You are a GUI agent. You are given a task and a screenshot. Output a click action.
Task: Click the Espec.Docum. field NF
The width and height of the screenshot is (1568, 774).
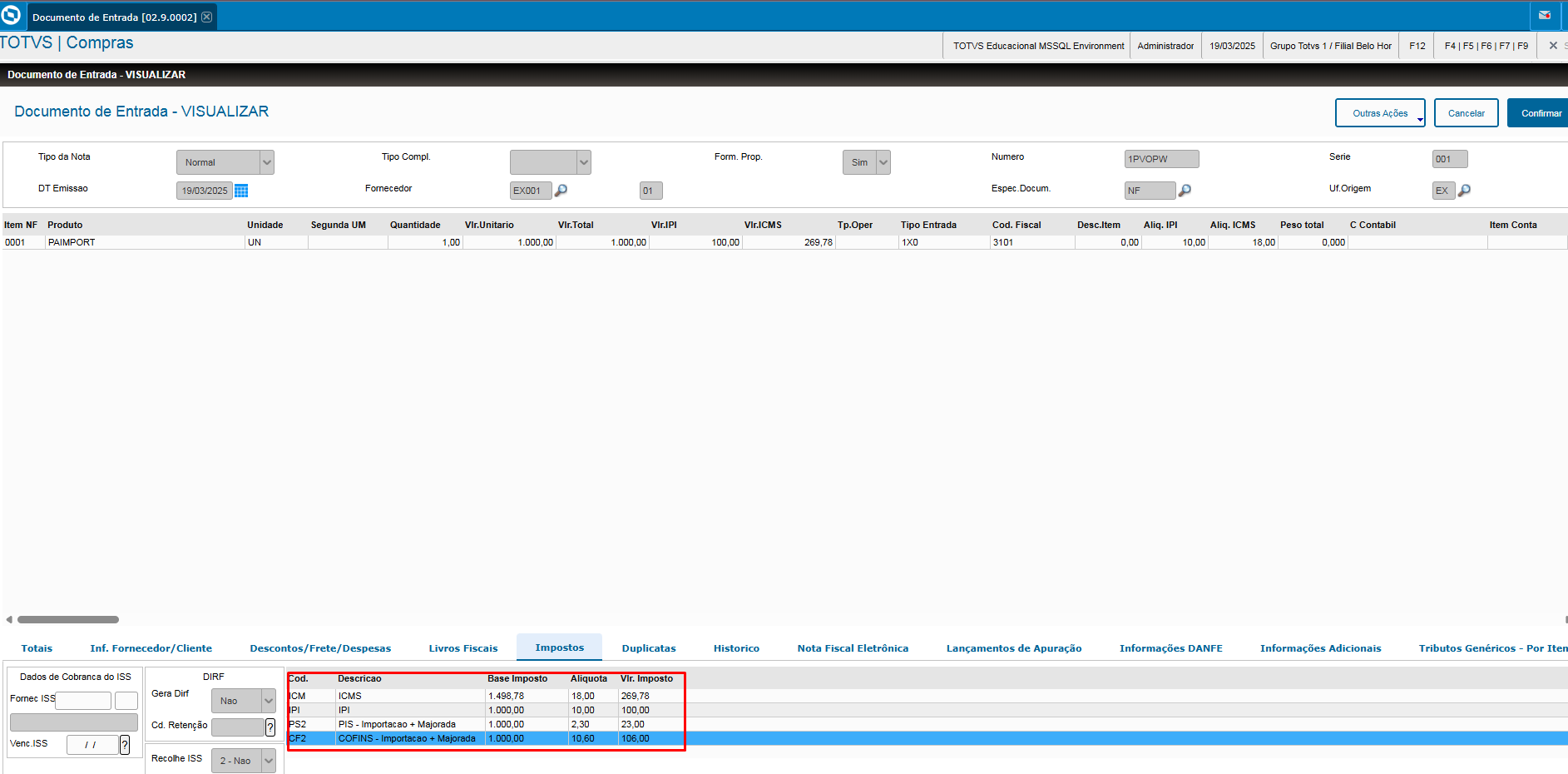tap(1150, 191)
